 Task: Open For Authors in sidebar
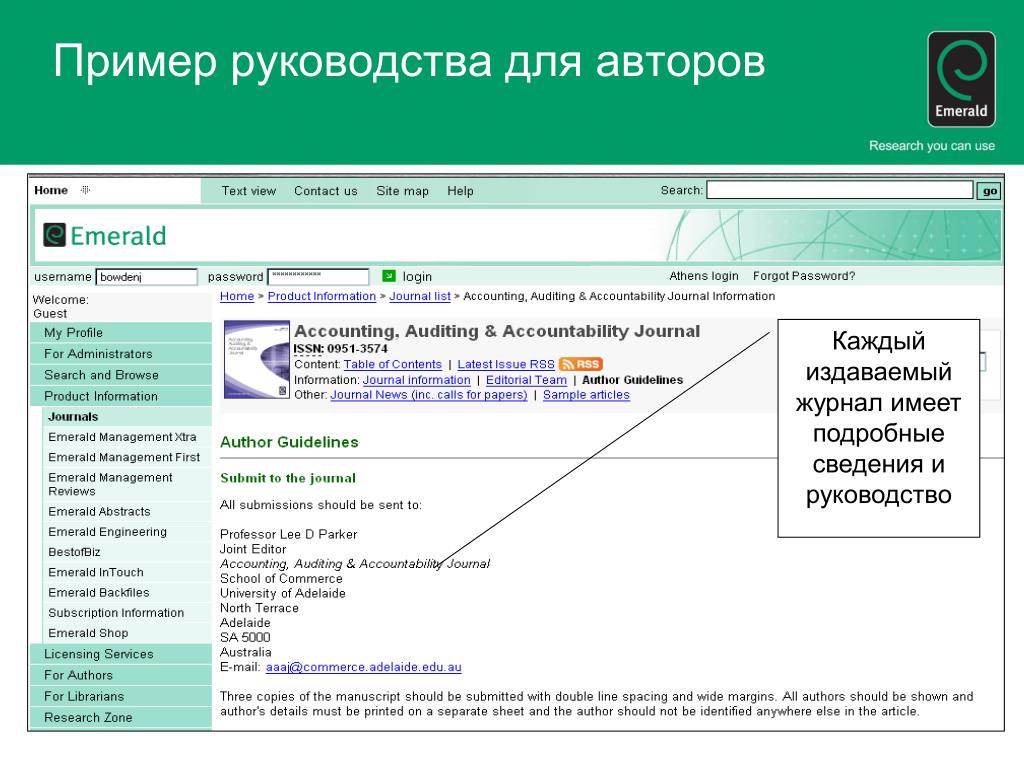(x=121, y=675)
